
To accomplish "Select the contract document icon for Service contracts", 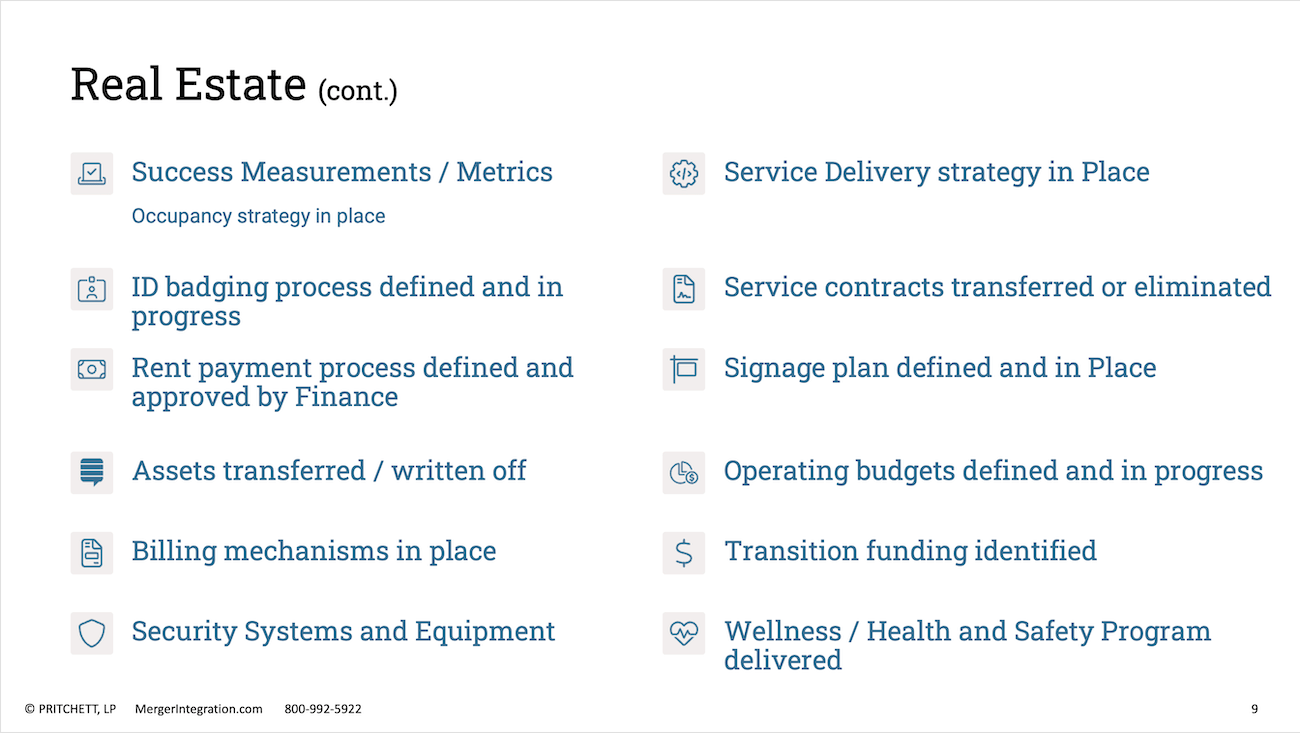I will click(683, 288).
